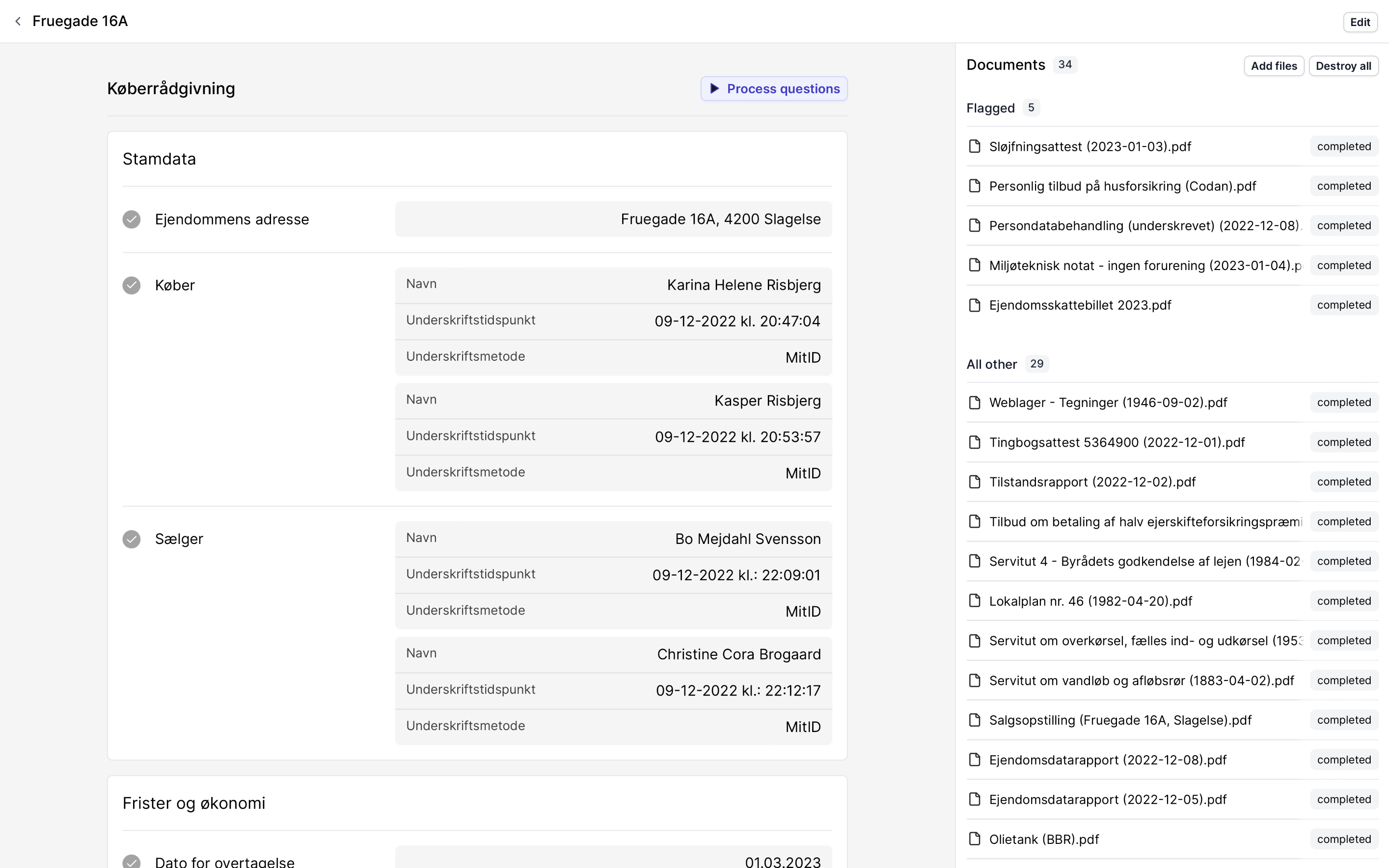Open Salgsopstilling (Fruegade 16A, Slagelse).pdf document
The width and height of the screenshot is (1389, 868).
1120,720
